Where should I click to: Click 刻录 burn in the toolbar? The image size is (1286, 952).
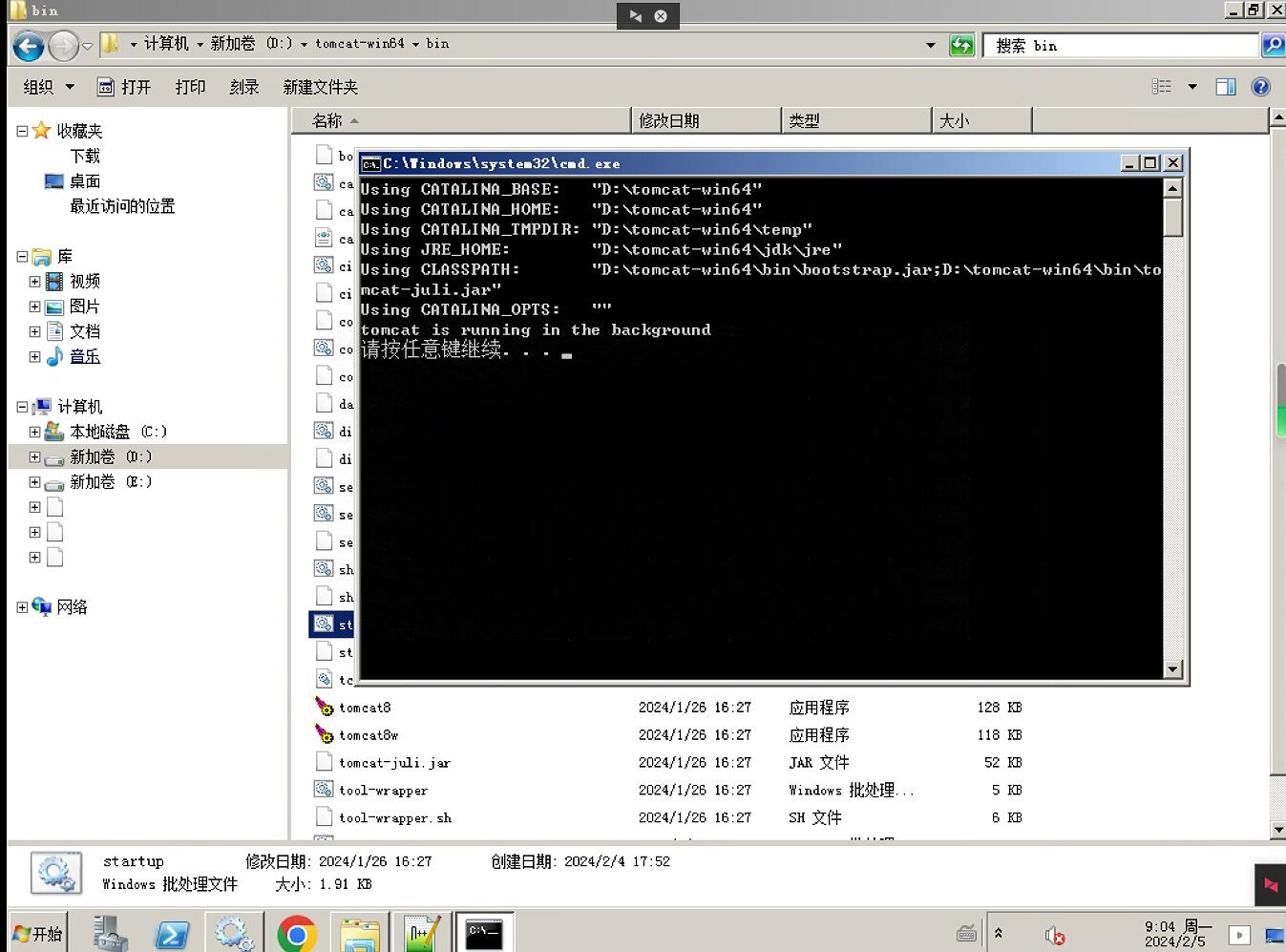[x=244, y=87]
